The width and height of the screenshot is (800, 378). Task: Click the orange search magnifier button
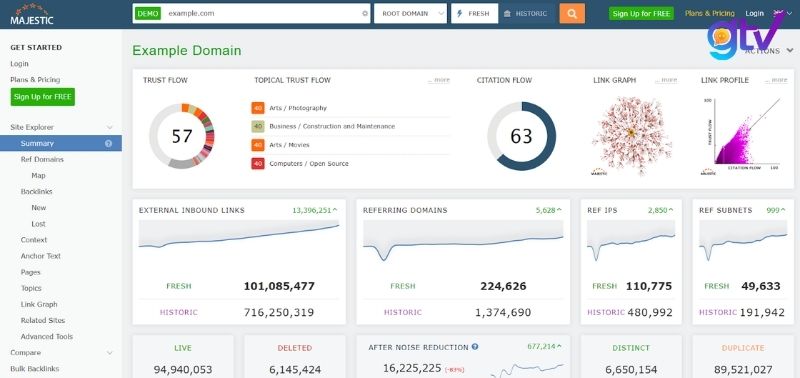point(572,14)
